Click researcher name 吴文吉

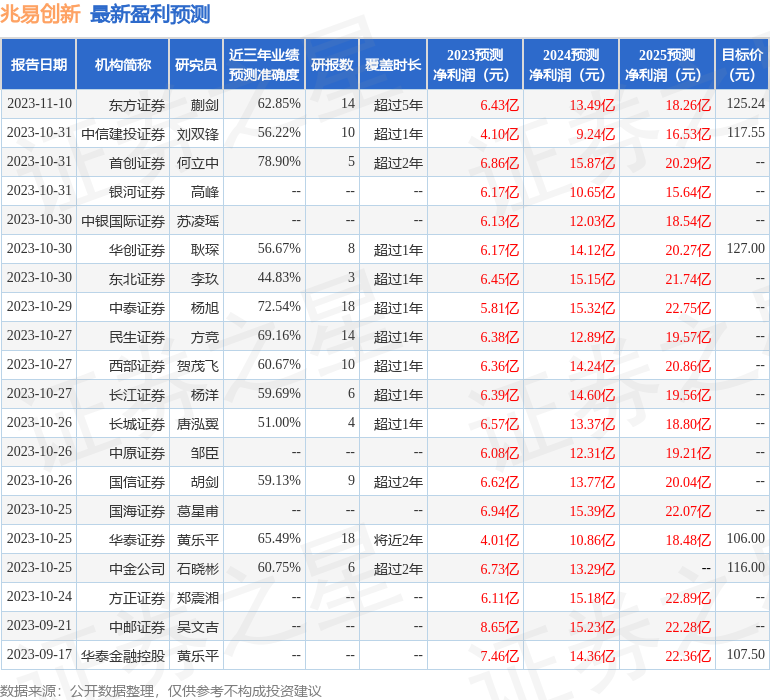(x=198, y=626)
